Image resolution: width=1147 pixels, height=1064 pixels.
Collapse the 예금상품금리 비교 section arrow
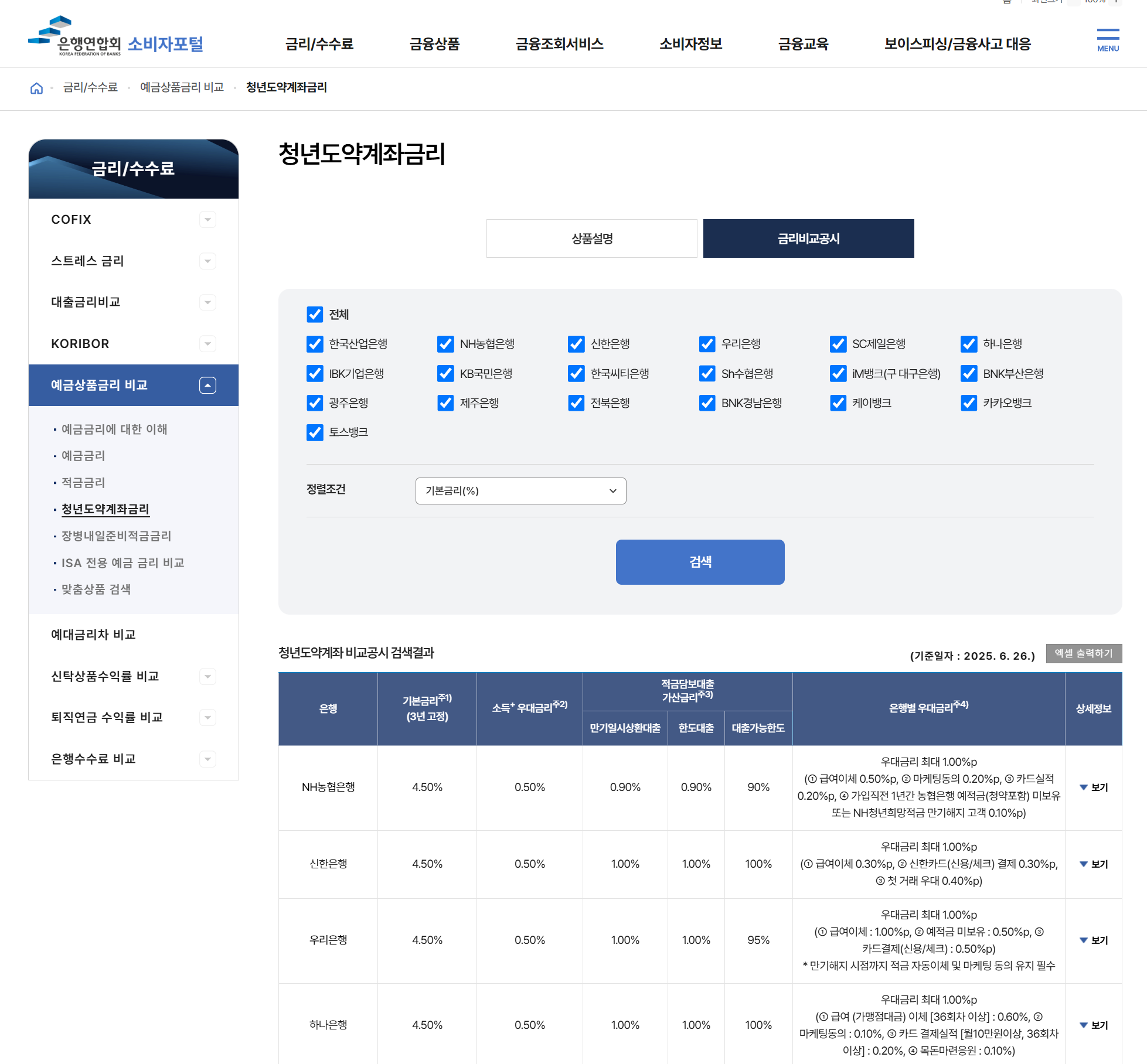(207, 385)
